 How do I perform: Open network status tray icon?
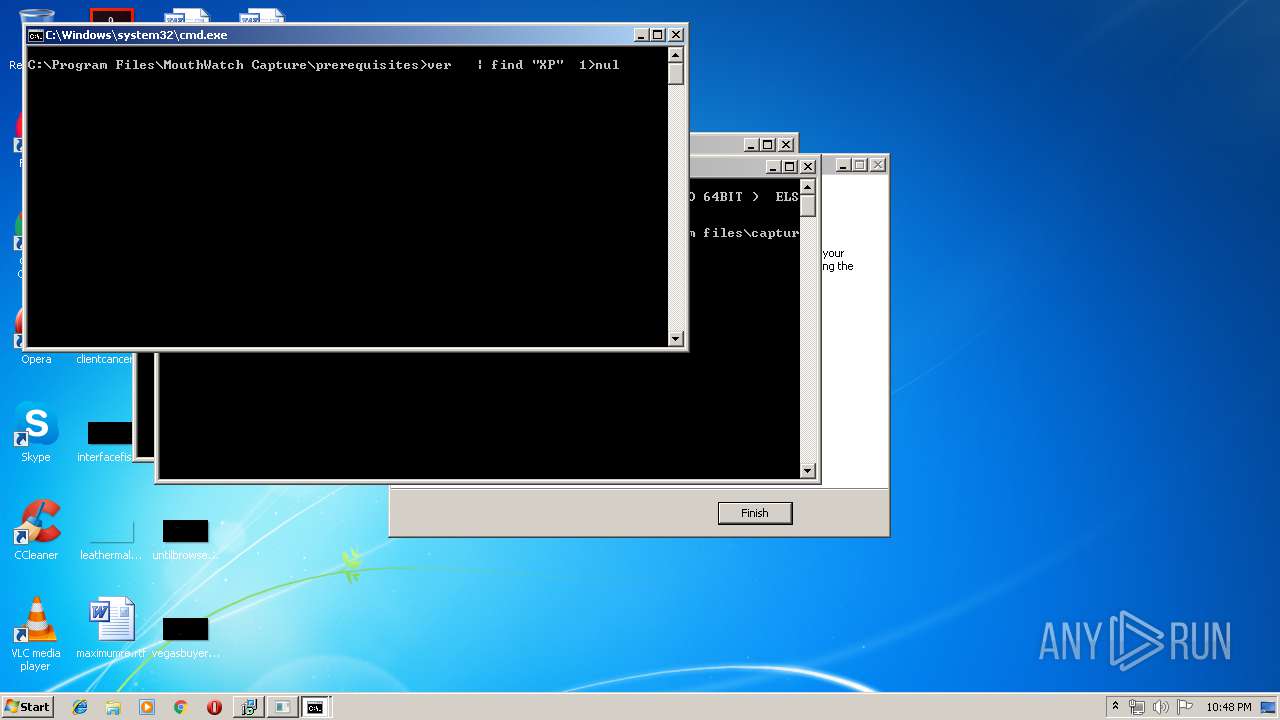coord(1137,707)
